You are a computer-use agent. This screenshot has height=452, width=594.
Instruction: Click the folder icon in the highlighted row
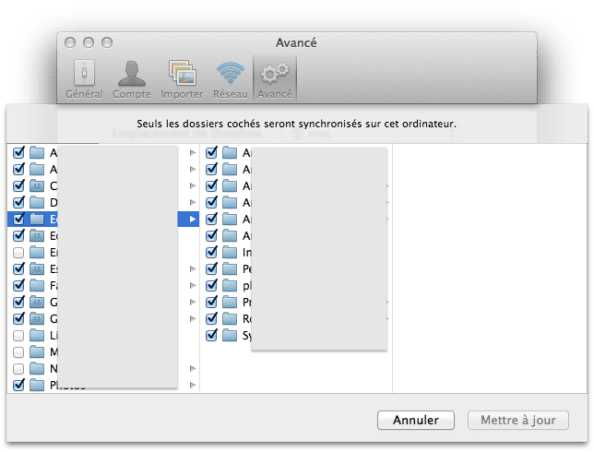tap(37, 219)
